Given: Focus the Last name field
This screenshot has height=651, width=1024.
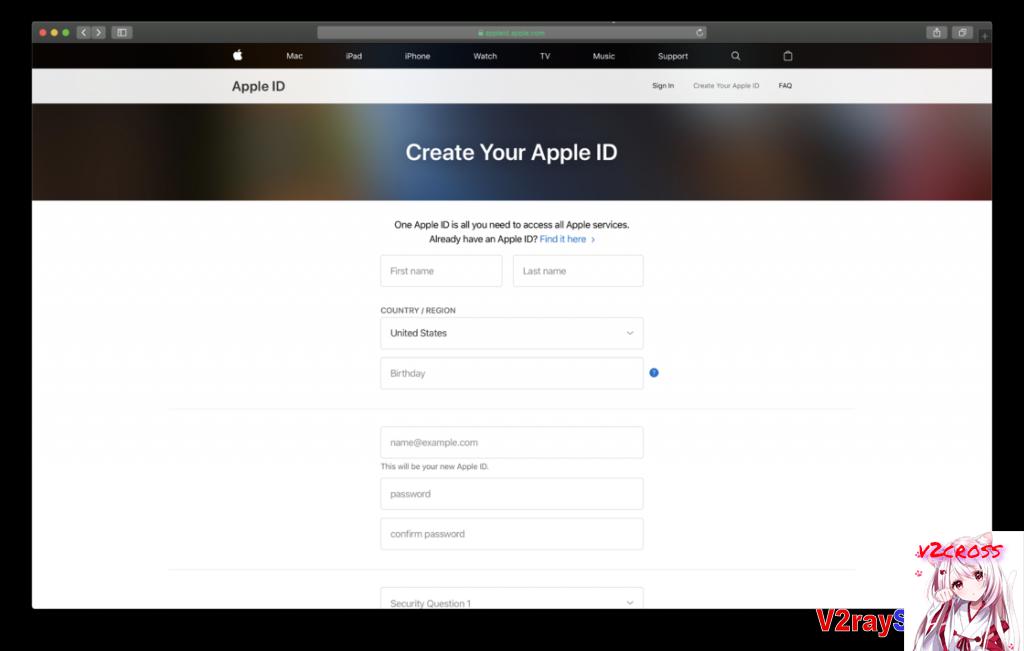Looking at the screenshot, I should click(578, 271).
